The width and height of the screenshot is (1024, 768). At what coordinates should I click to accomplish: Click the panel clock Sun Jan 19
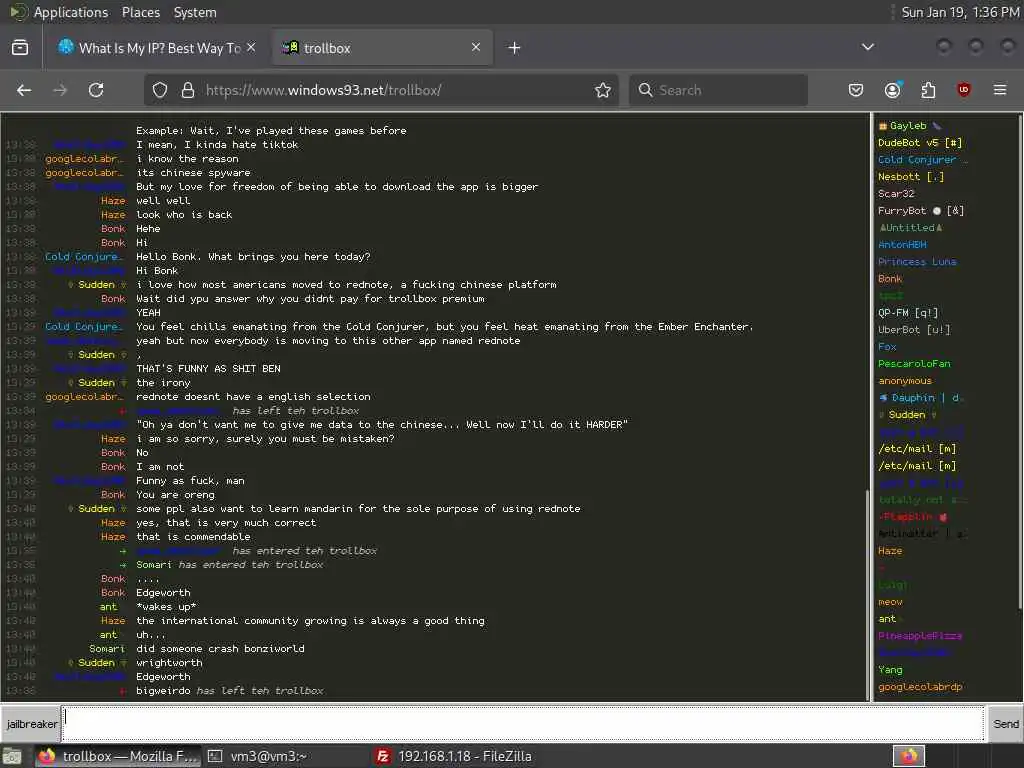tap(960, 12)
